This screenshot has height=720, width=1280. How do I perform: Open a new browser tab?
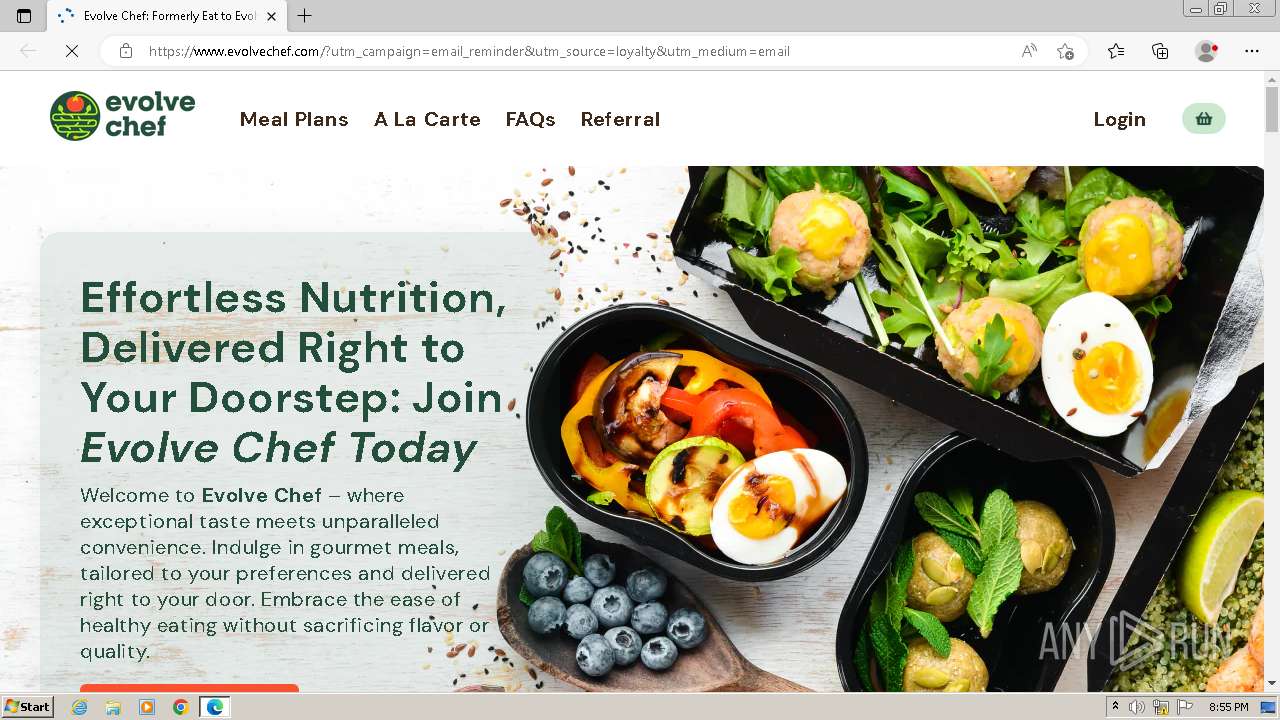[x=305, y=16]
